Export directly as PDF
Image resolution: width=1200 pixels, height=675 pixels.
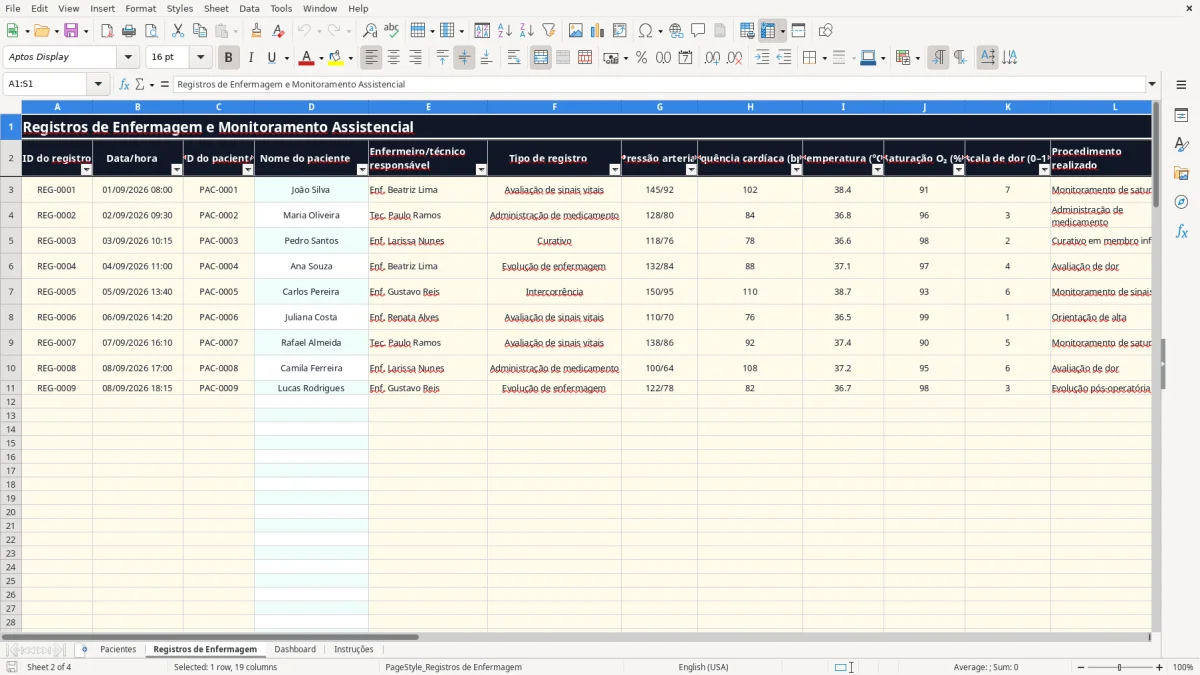click(107, 31)
